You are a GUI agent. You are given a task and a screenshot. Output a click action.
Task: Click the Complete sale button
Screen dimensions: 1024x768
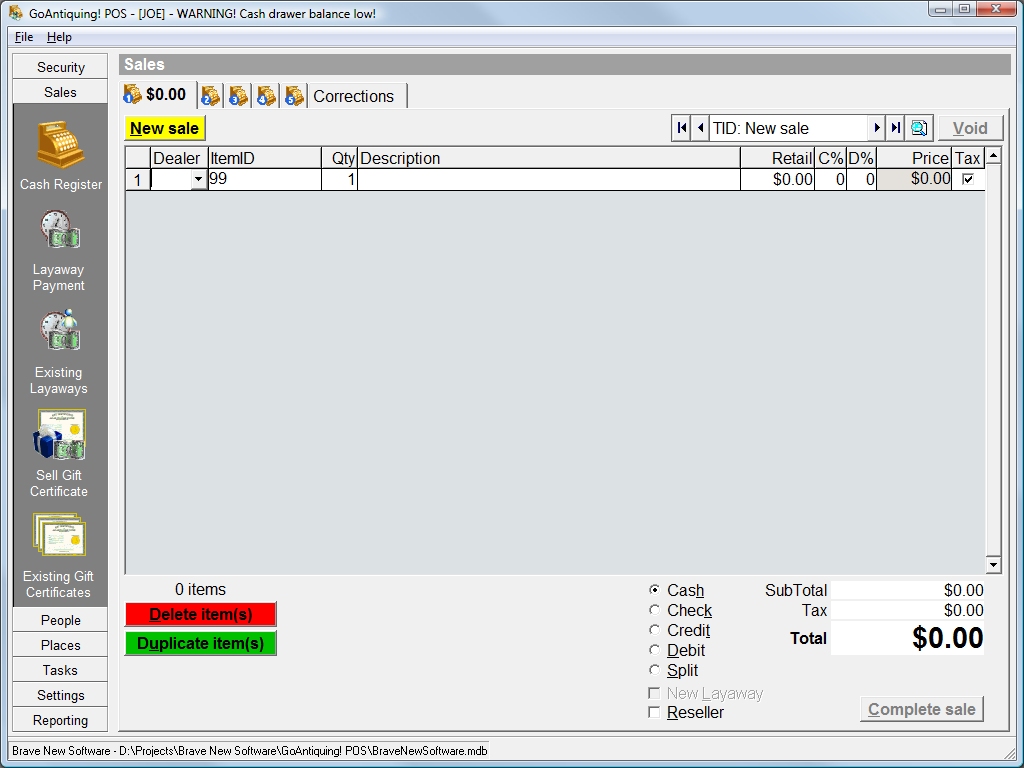pos(921,709)
